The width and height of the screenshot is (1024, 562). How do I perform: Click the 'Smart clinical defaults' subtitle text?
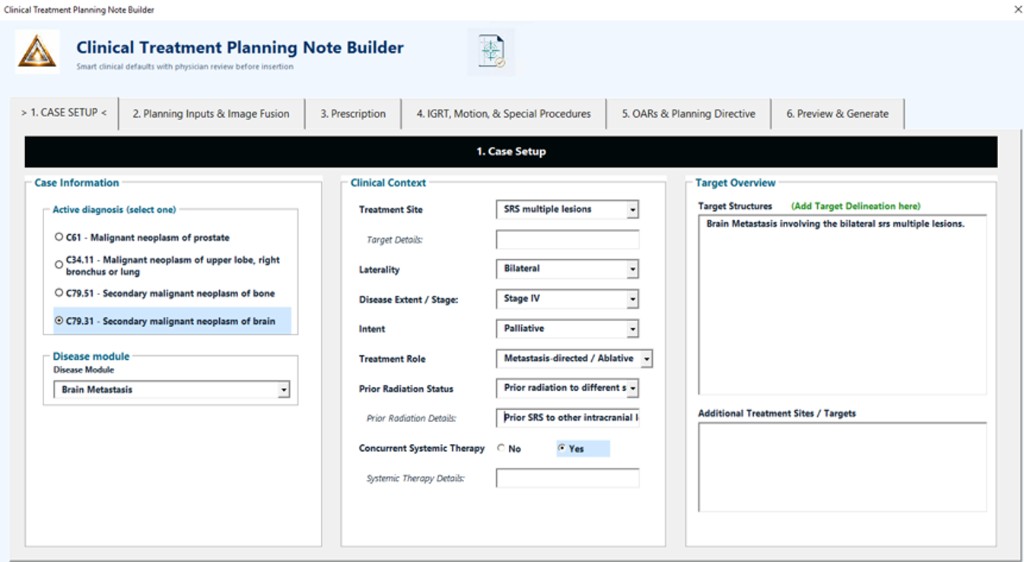185,67
